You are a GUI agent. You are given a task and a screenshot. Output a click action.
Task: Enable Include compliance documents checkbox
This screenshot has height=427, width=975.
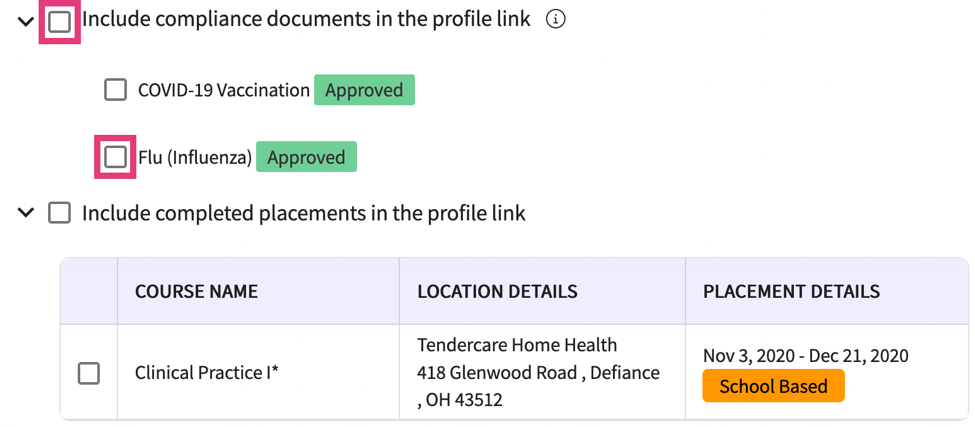[x=60, y=21]
